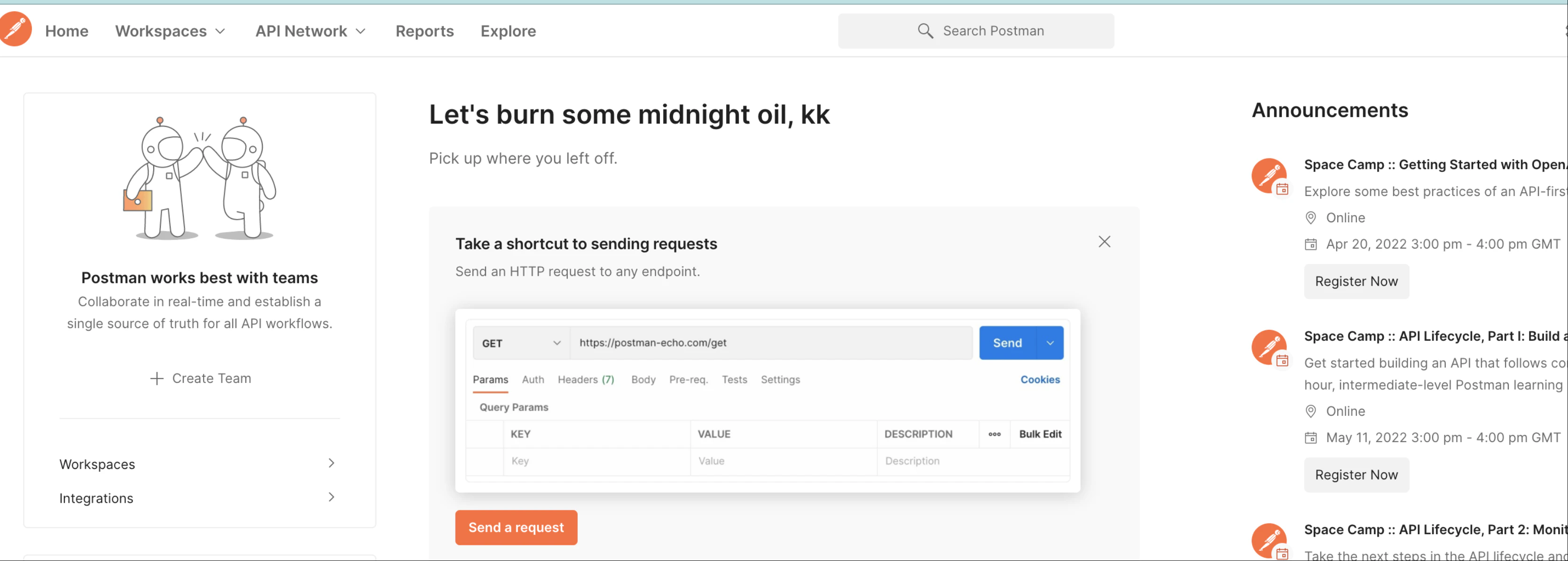Click the Description input cell
Viewport: 1568px width, 561px height.
click(972, 461)
